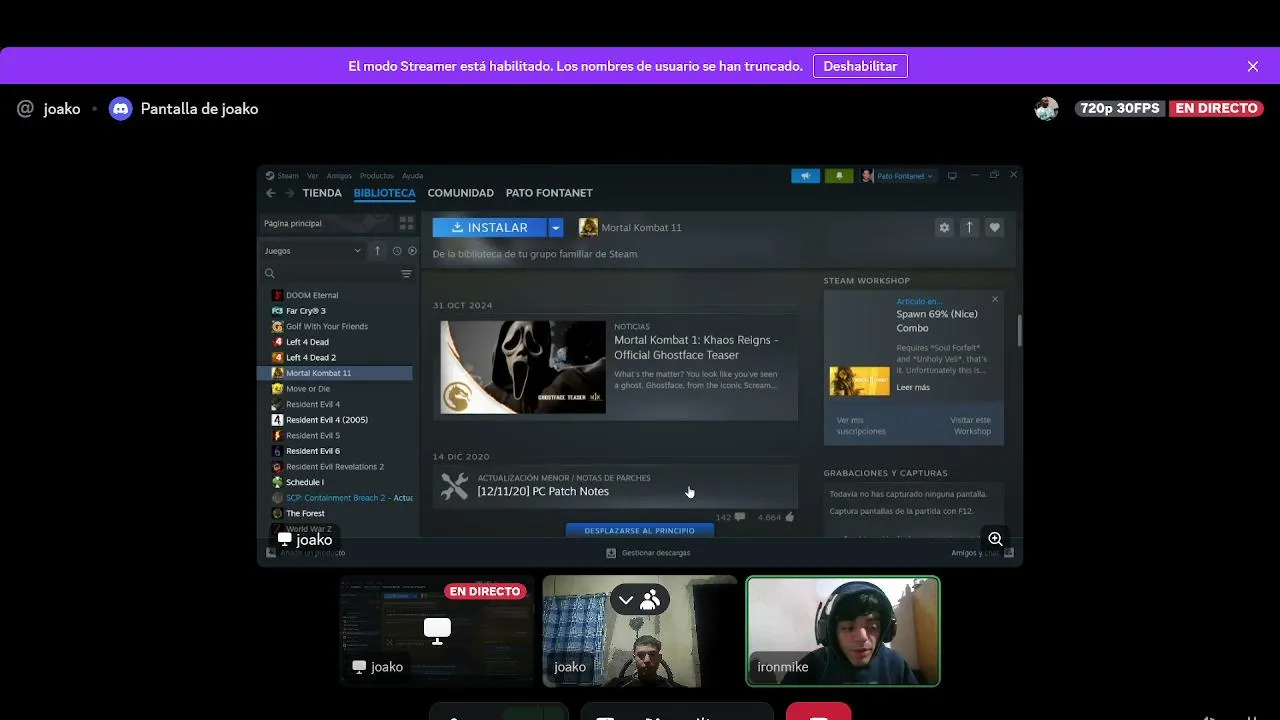Open library advanced filter options icon
Image resolution: width=1280 pixels, height=720 pixels.
click(x=406, y=274)
